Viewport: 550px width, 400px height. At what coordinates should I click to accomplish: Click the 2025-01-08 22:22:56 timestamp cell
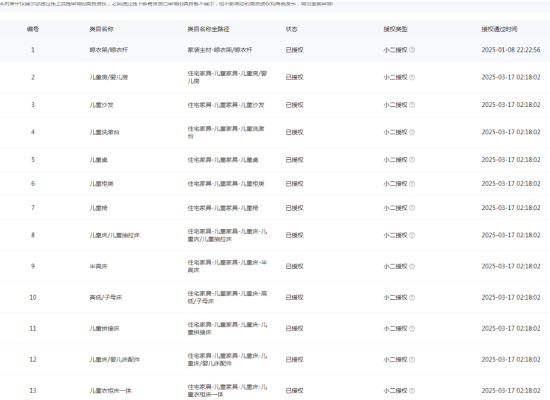tap(511, 50)
